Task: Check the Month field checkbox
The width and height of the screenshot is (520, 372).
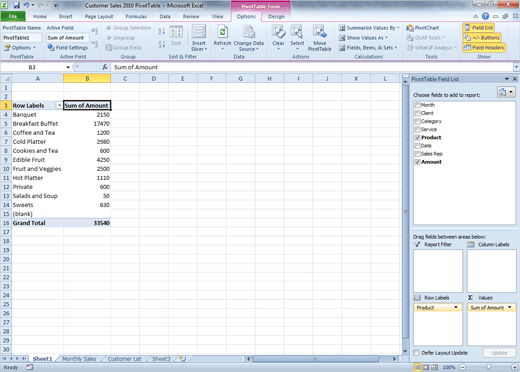Action: click(417, 105)
